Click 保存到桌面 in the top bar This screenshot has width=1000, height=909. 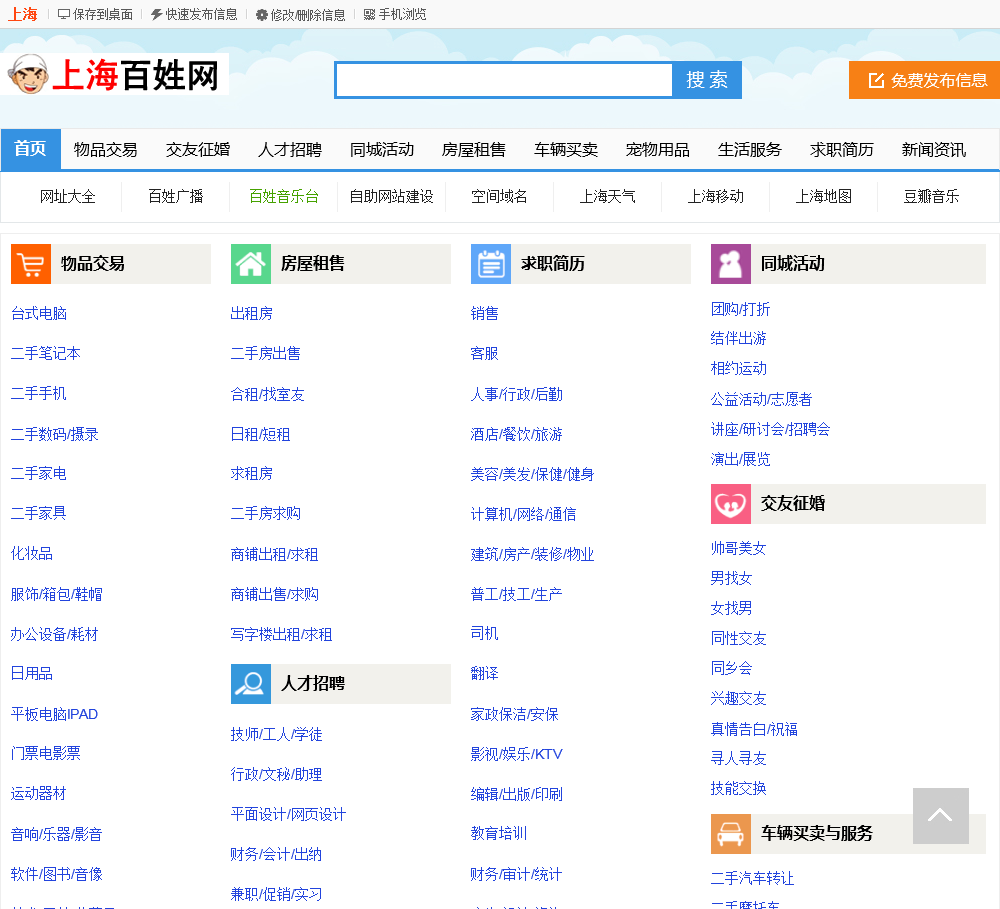pos(96,15)
